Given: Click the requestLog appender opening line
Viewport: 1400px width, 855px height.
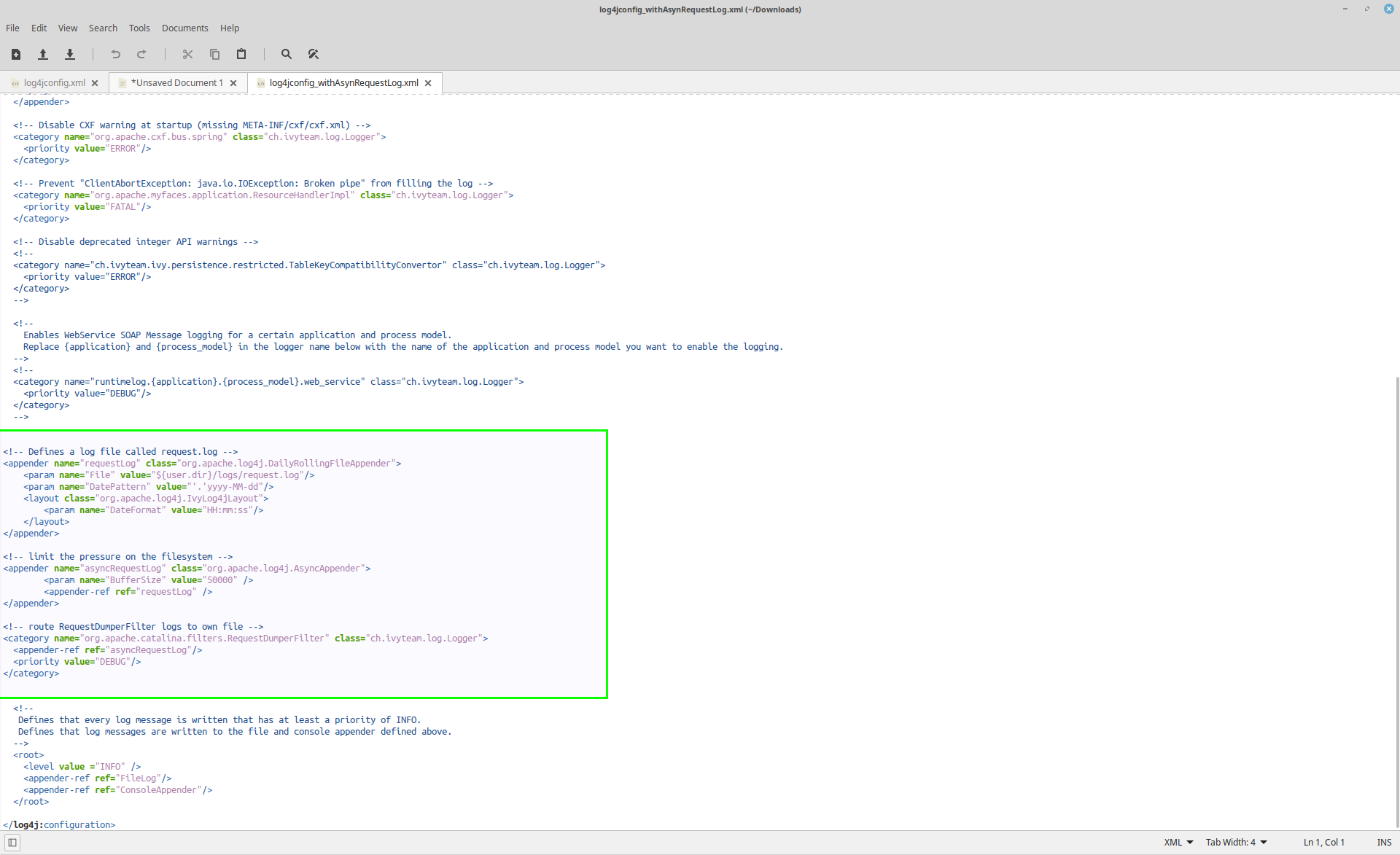Looking at the screenshot, I should click(202, 464).
